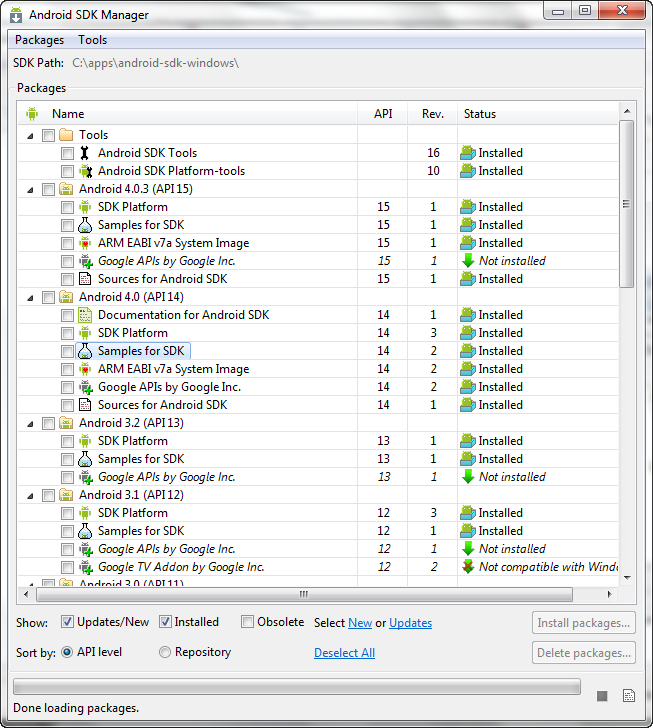Collapse the Android 4.0.3 (API 15) group
The height and width of the screenshot is (728, 653).
(30, 190)
